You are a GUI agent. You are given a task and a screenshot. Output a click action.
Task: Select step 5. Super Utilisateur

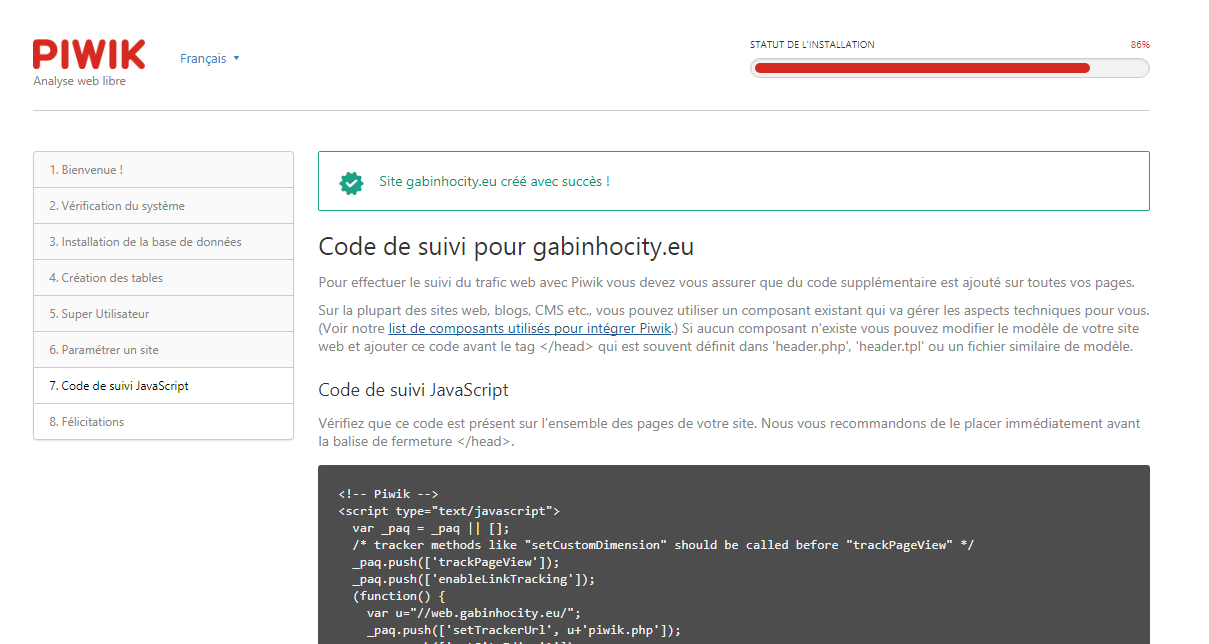[x=163, y=314]
